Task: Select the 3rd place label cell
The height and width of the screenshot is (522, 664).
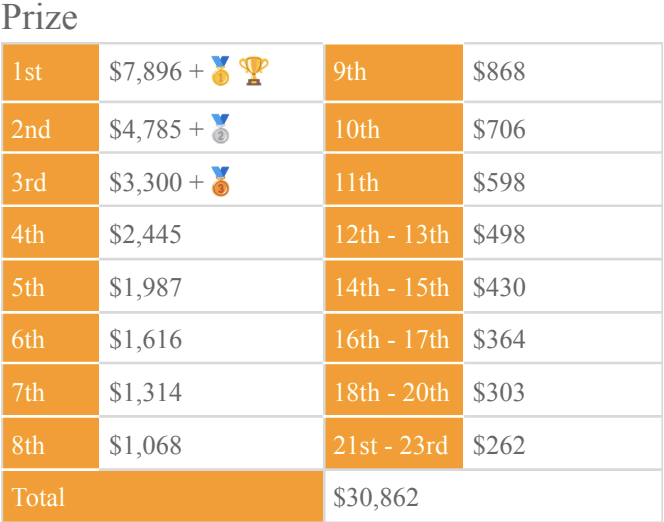Action: (x=50, y=182)
